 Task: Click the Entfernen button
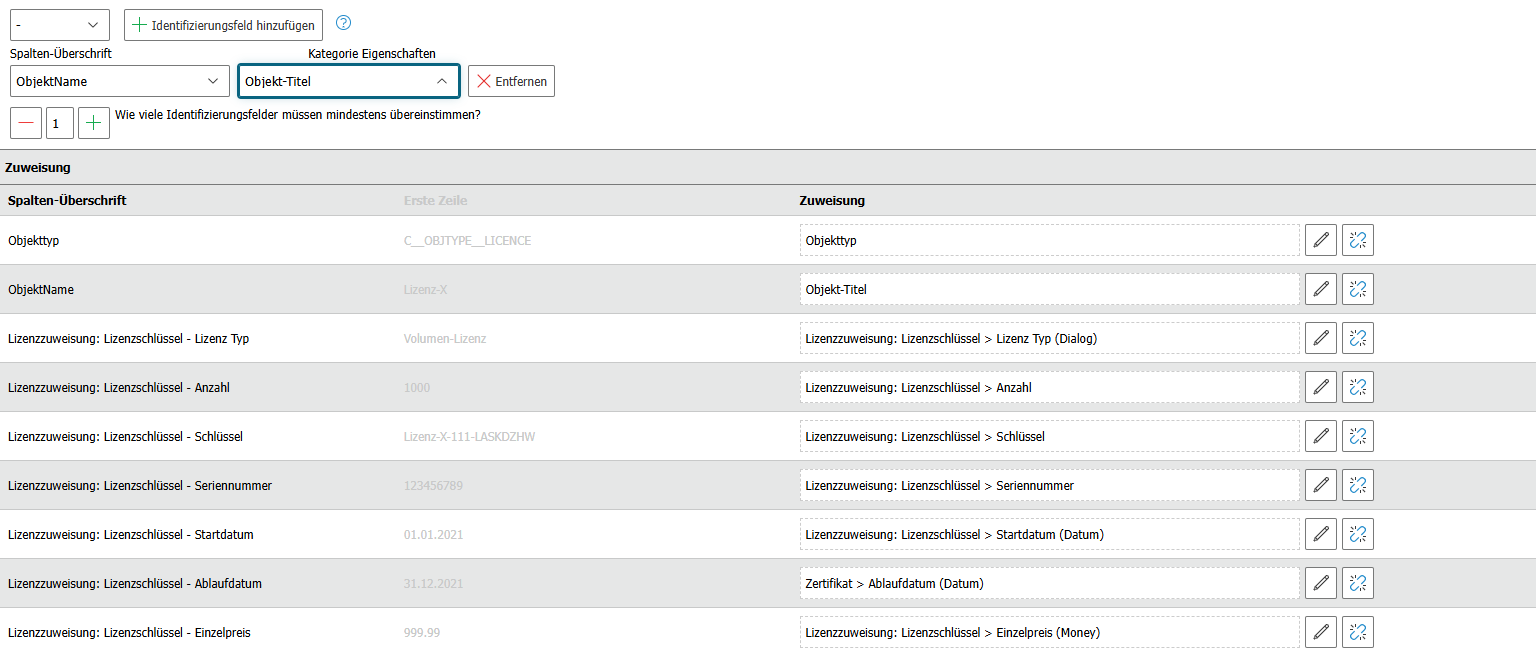pos(511,81)
